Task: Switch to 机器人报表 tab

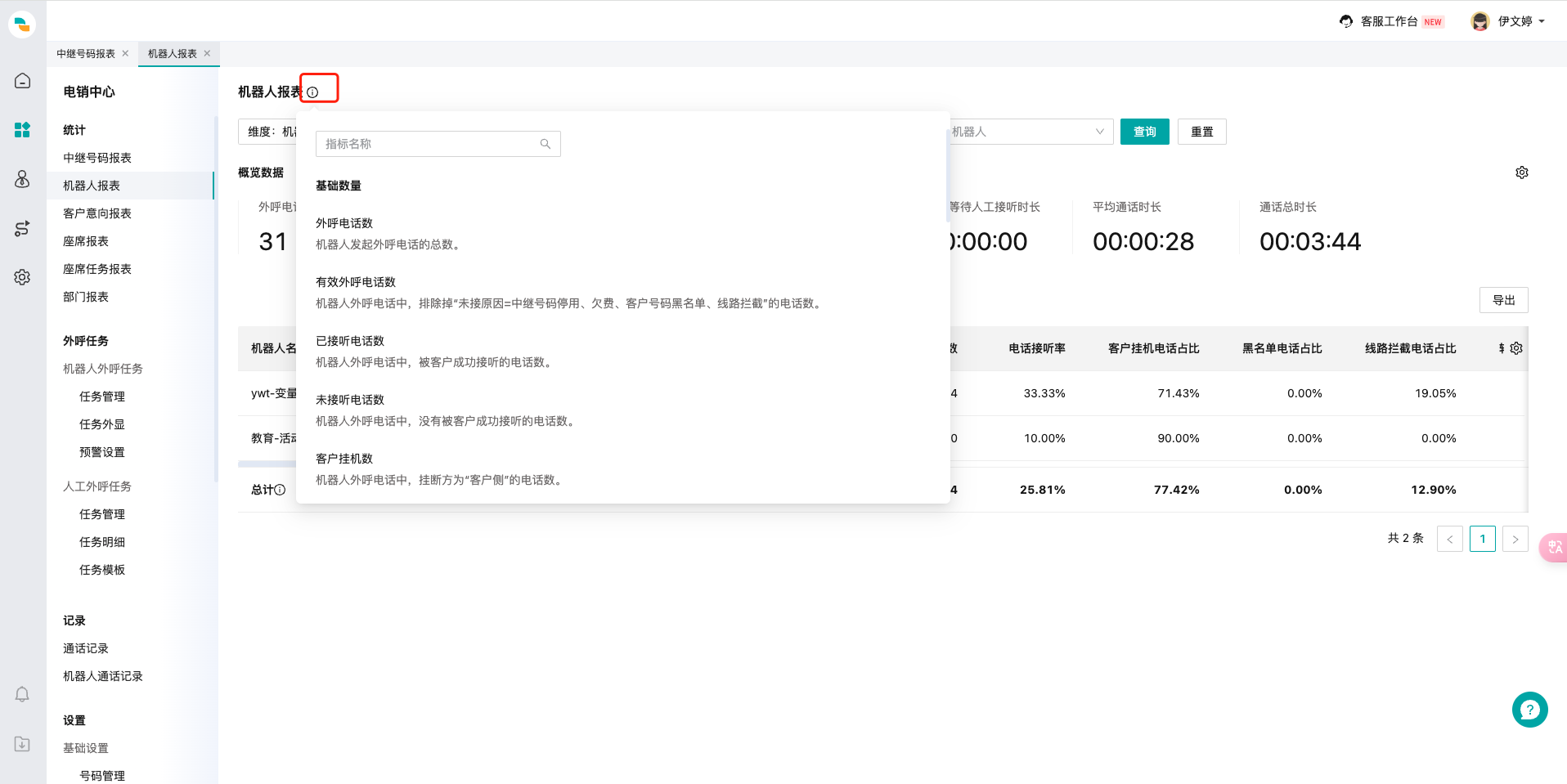Action: (173, 53)
